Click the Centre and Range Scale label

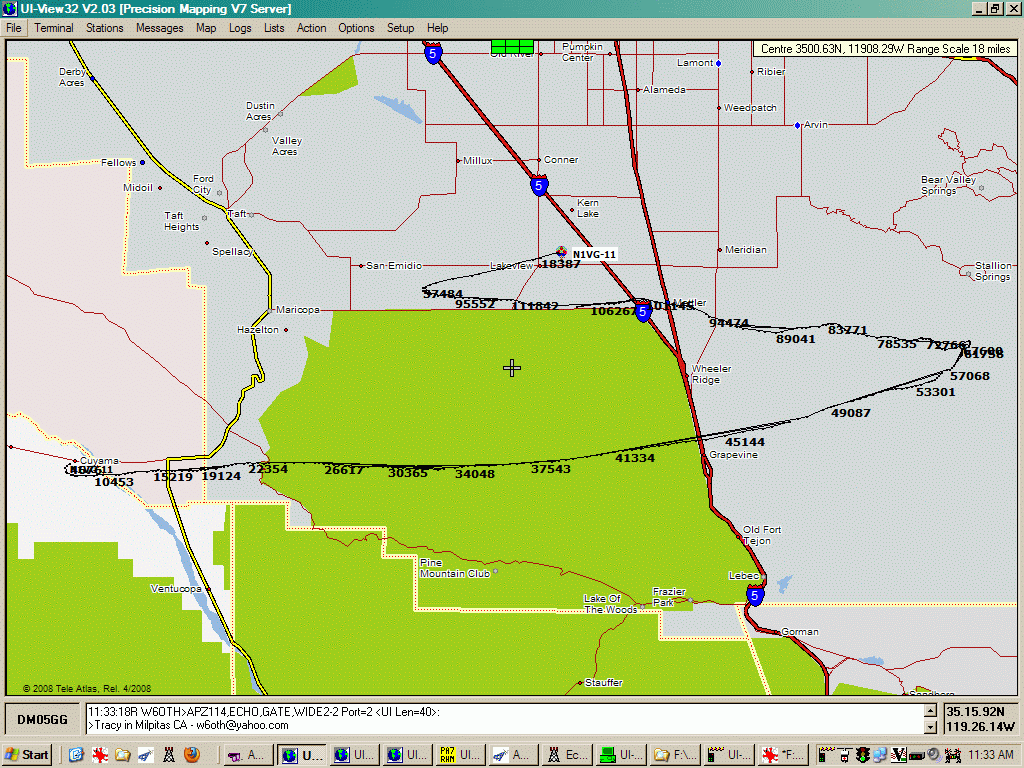click(884, 49)
